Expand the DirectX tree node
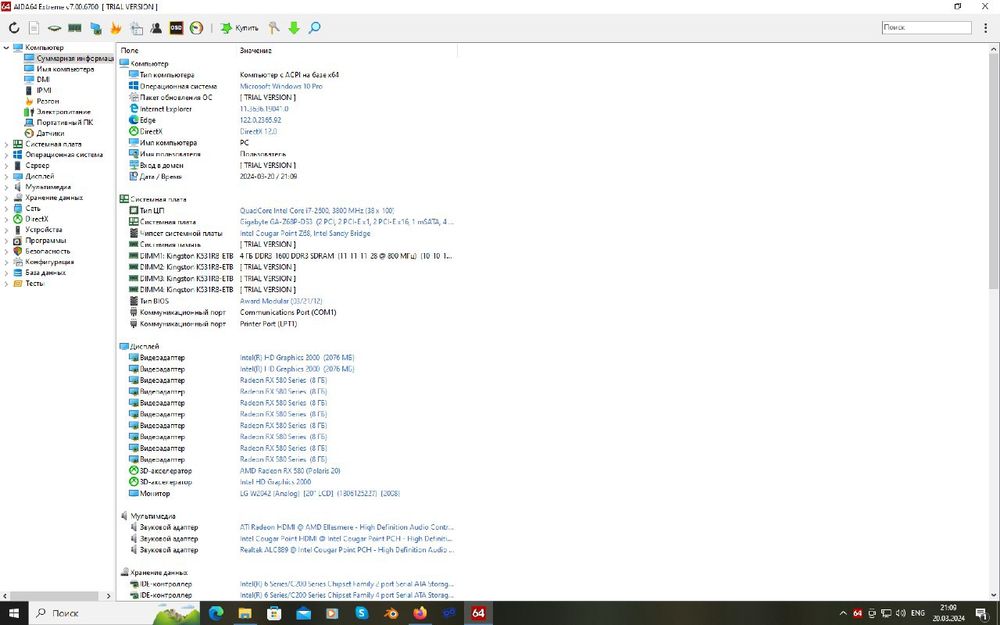This screenshot has height=625, width=1000. (x=6, y=219)
